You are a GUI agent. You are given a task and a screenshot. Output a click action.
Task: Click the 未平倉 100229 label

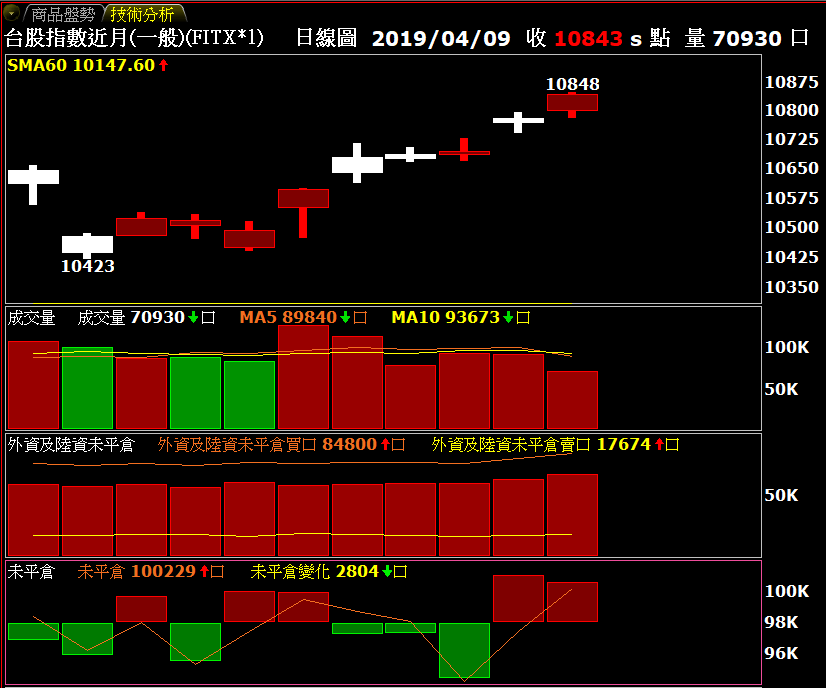[x=151, y=572]
